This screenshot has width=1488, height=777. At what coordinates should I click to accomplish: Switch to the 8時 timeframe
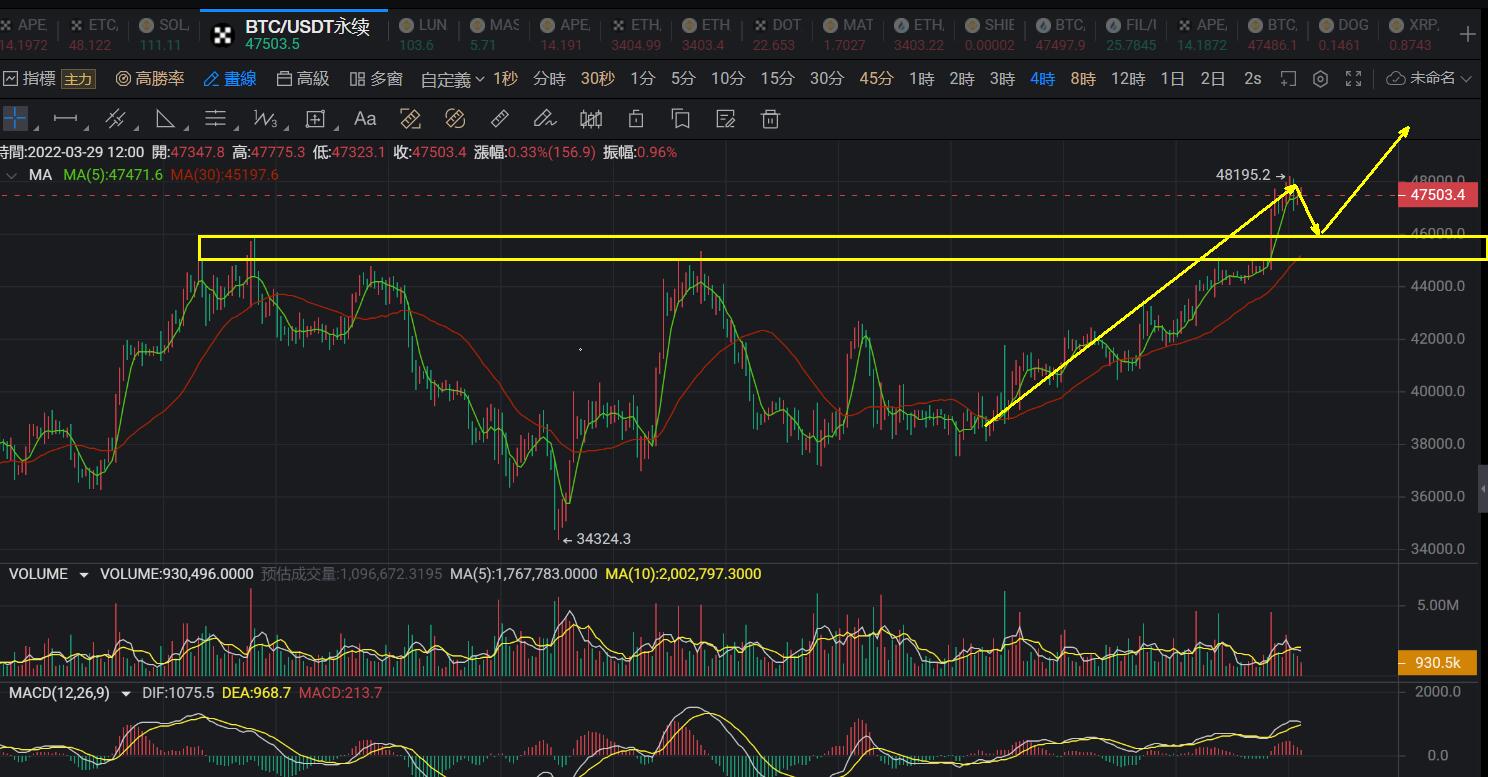click(1083, 79)
